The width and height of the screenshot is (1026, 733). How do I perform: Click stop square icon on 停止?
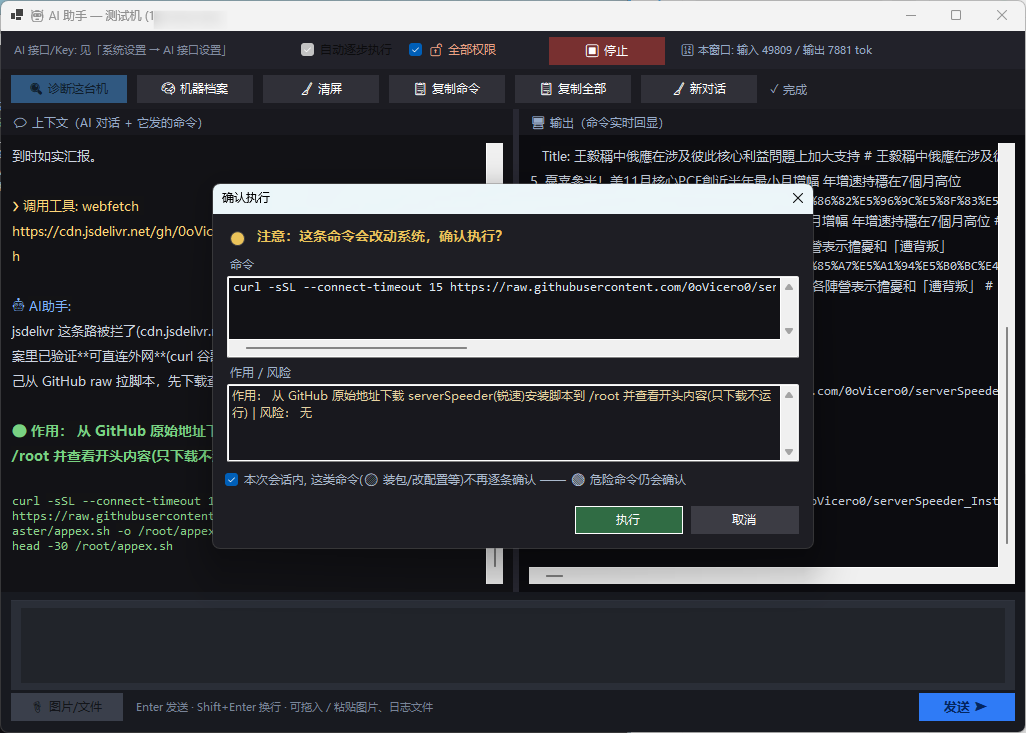click(x=592, y=50)
